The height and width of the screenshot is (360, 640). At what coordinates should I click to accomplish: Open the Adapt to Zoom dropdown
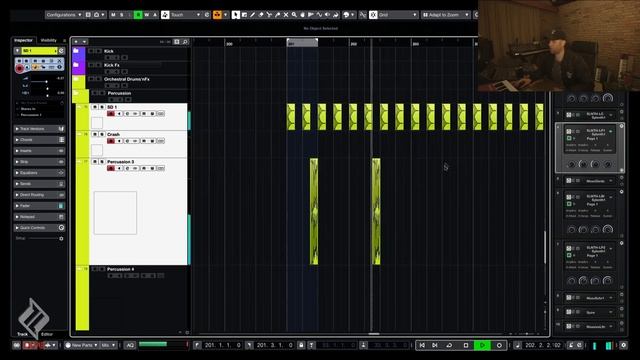pos(446,15)
